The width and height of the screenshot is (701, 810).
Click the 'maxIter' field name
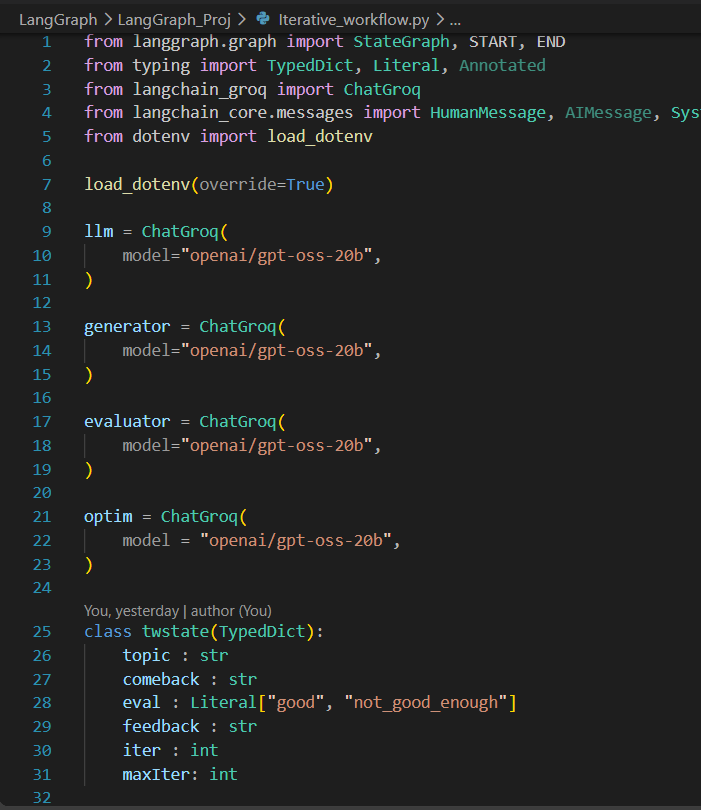point(156,774)
